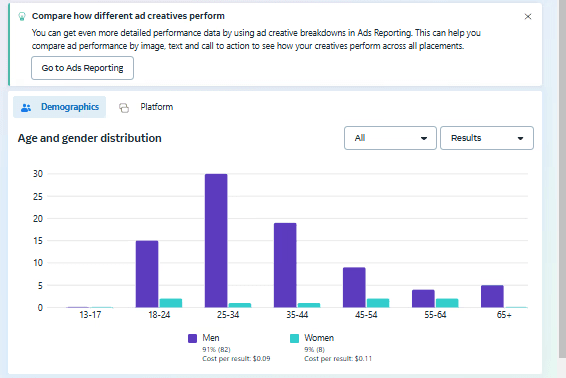Select the Men 35-44 bar
This screenshot has height=378, width=566.
pos(285,265)
